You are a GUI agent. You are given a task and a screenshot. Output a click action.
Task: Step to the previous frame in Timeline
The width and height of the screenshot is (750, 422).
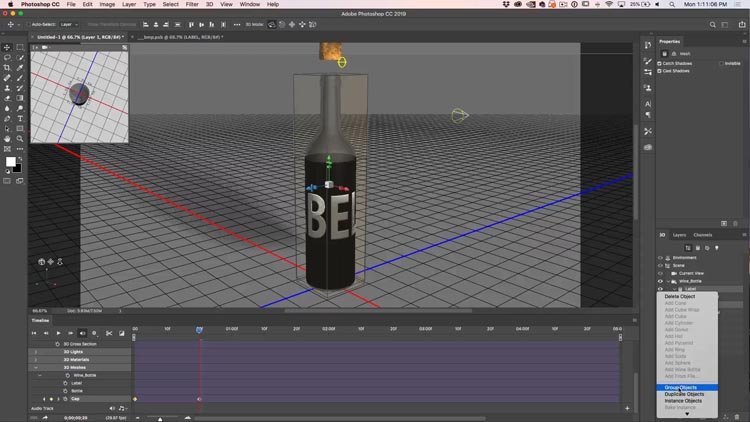pos(46,333)
